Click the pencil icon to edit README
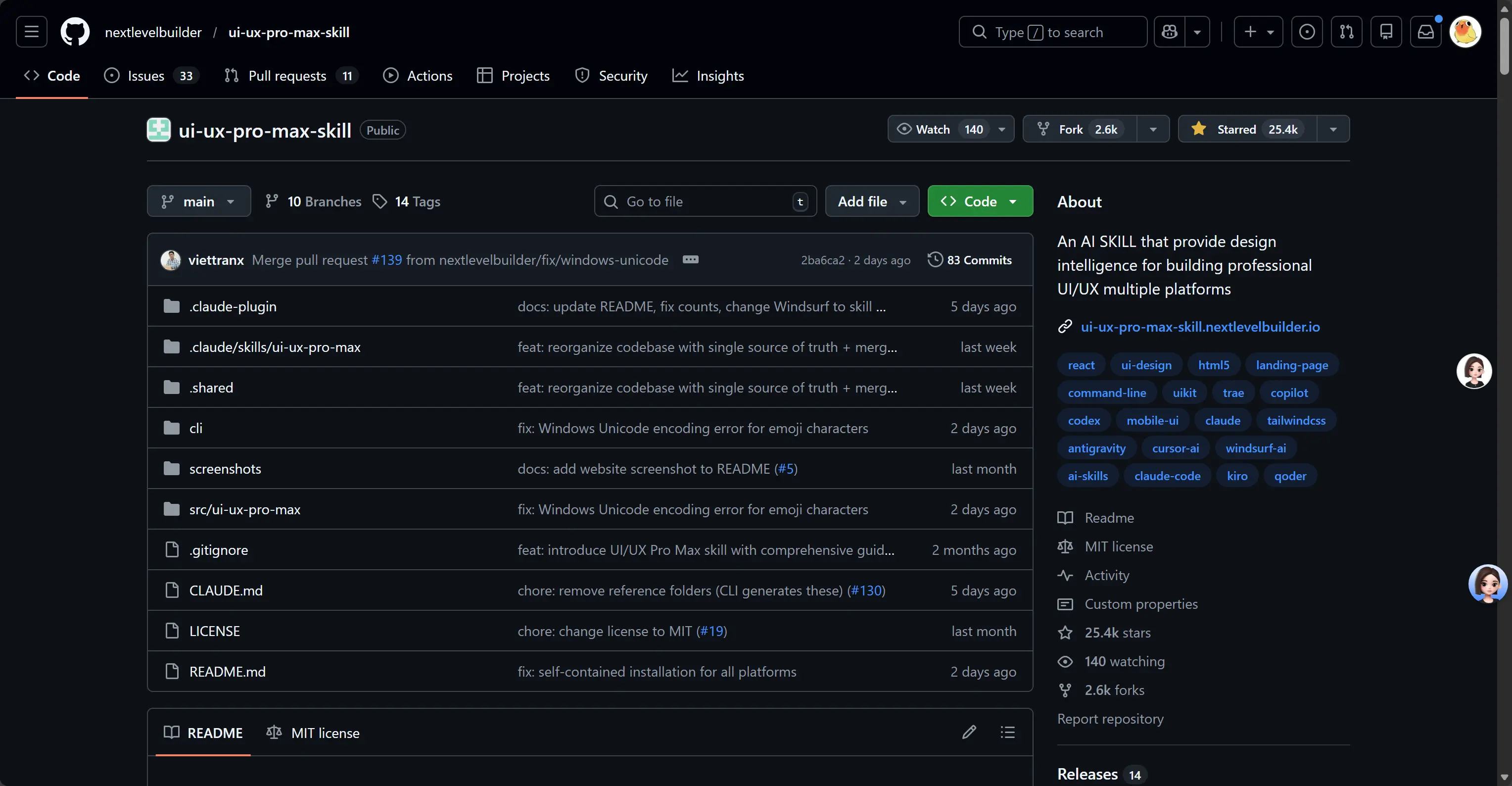Image resolution: width=1512 pixels, height=786 pixels. 969,732
